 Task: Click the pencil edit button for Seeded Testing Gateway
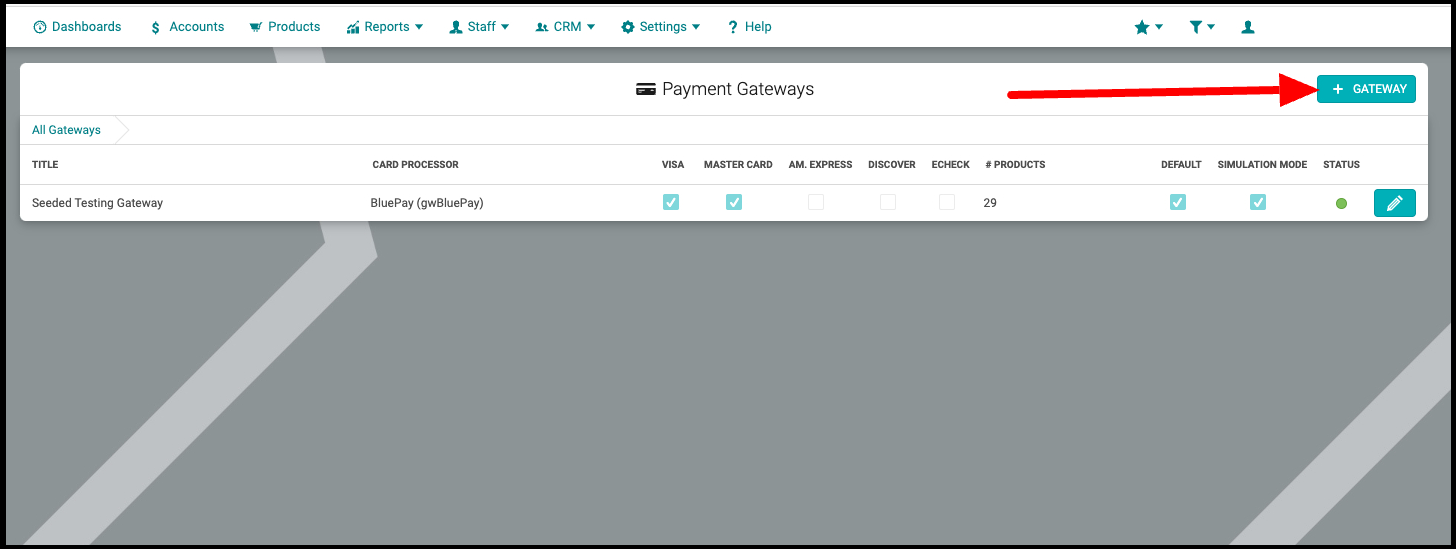pyautogui.click(x=1394, y=203)
